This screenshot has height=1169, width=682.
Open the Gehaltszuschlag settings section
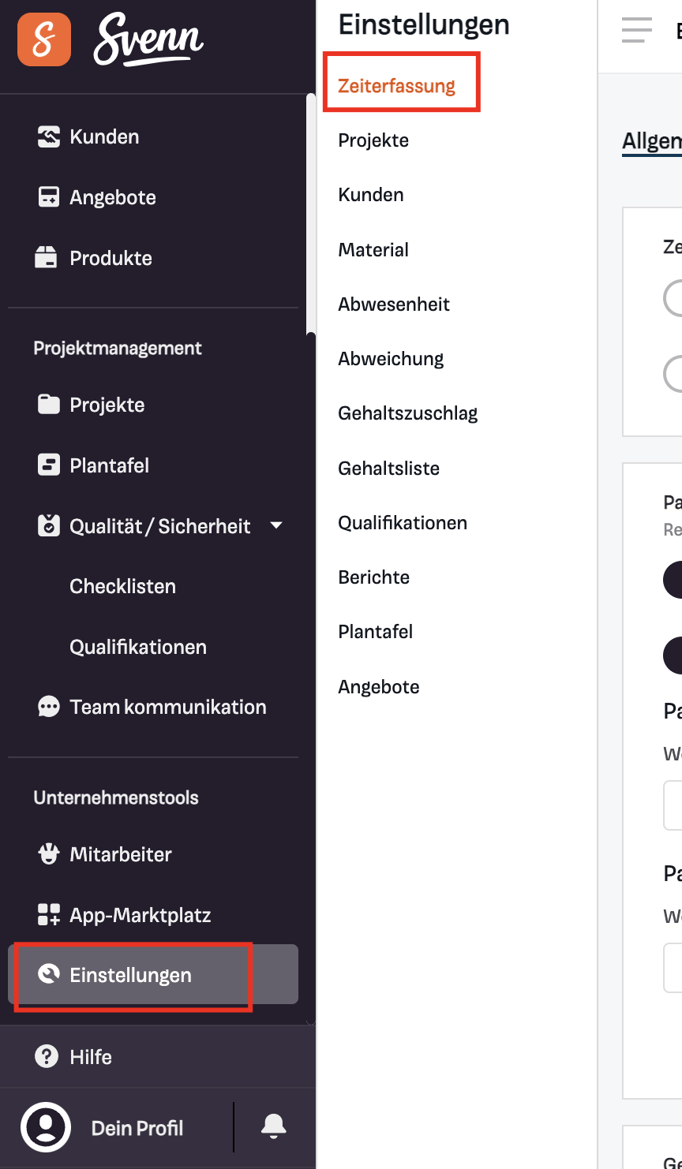(x=408, y=413)
